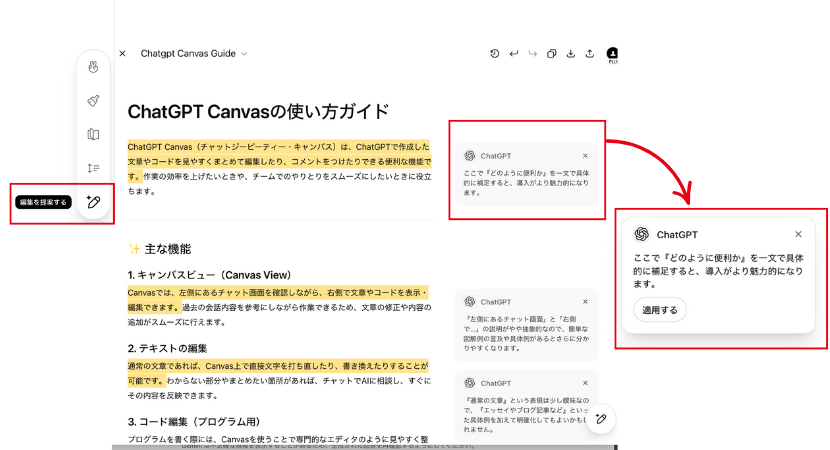Close the canvas with the X beside the title
Viewport: 830px width, 450px height.
tap(122, 53)
